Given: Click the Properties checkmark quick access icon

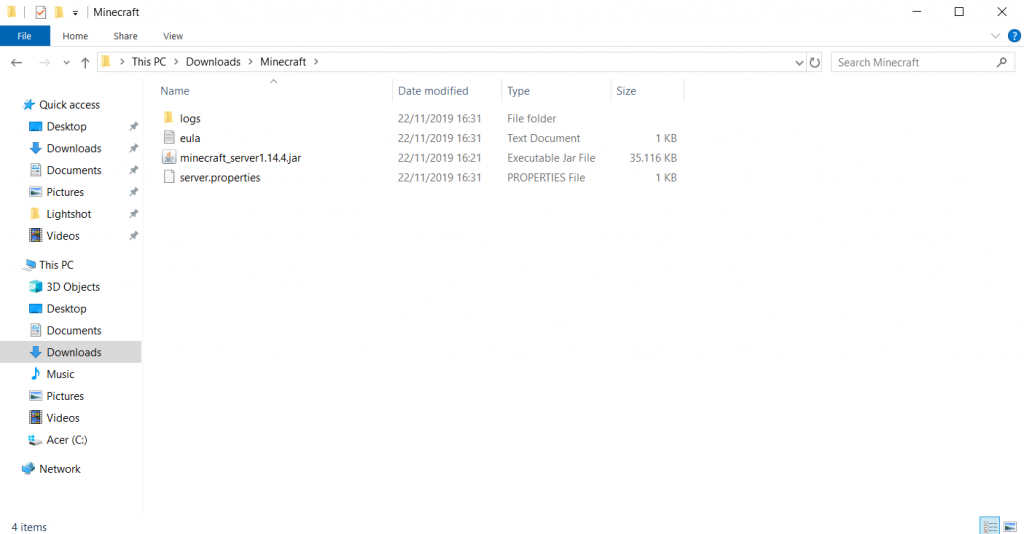Looking at the screenshot, I should [x=40, y=12].
